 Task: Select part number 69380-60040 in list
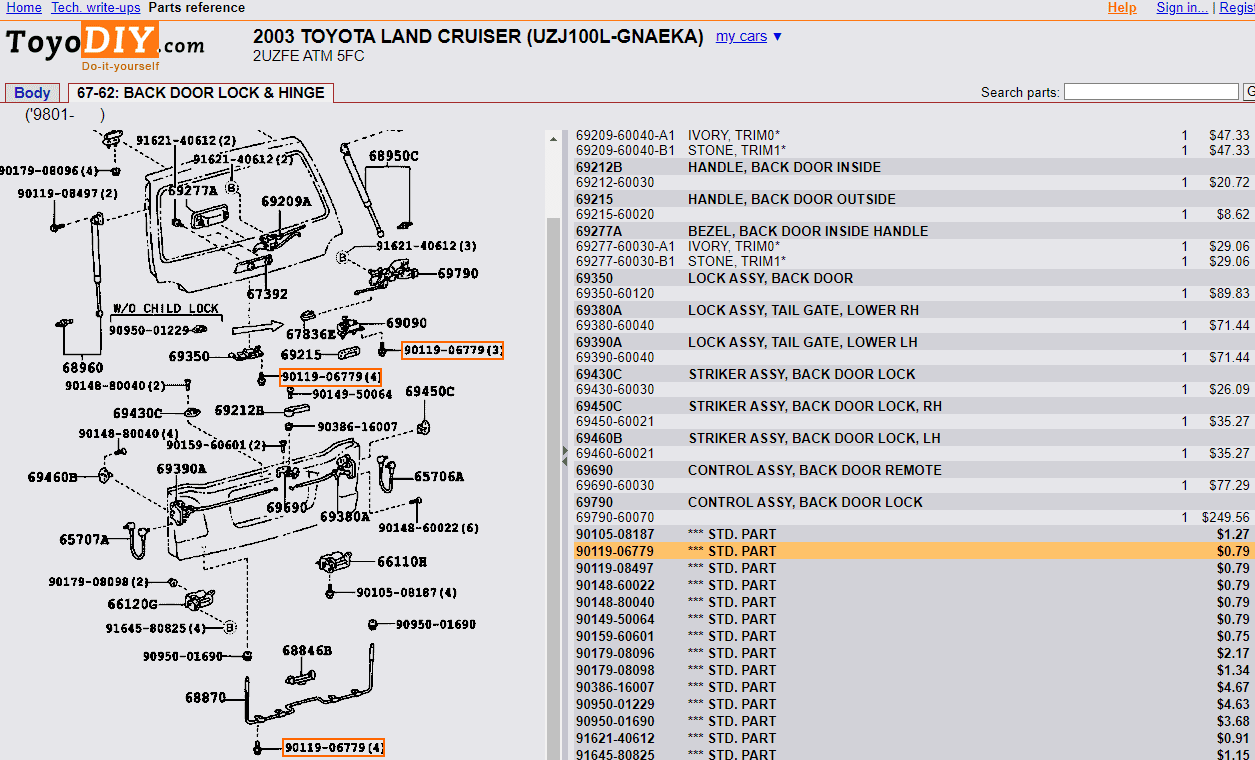(615, 325)
